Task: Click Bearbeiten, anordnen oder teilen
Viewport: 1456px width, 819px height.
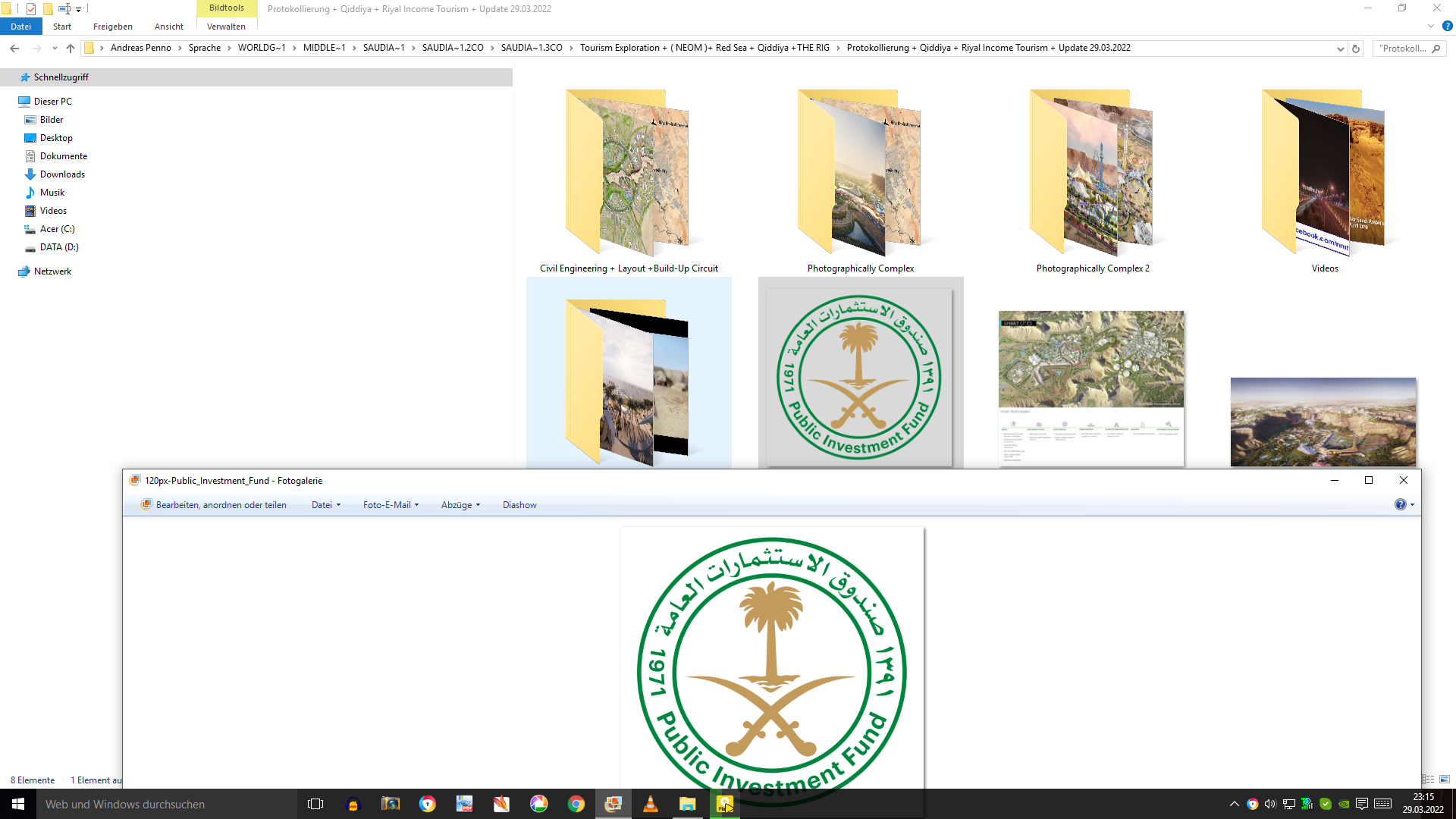Action: point(213,505)
